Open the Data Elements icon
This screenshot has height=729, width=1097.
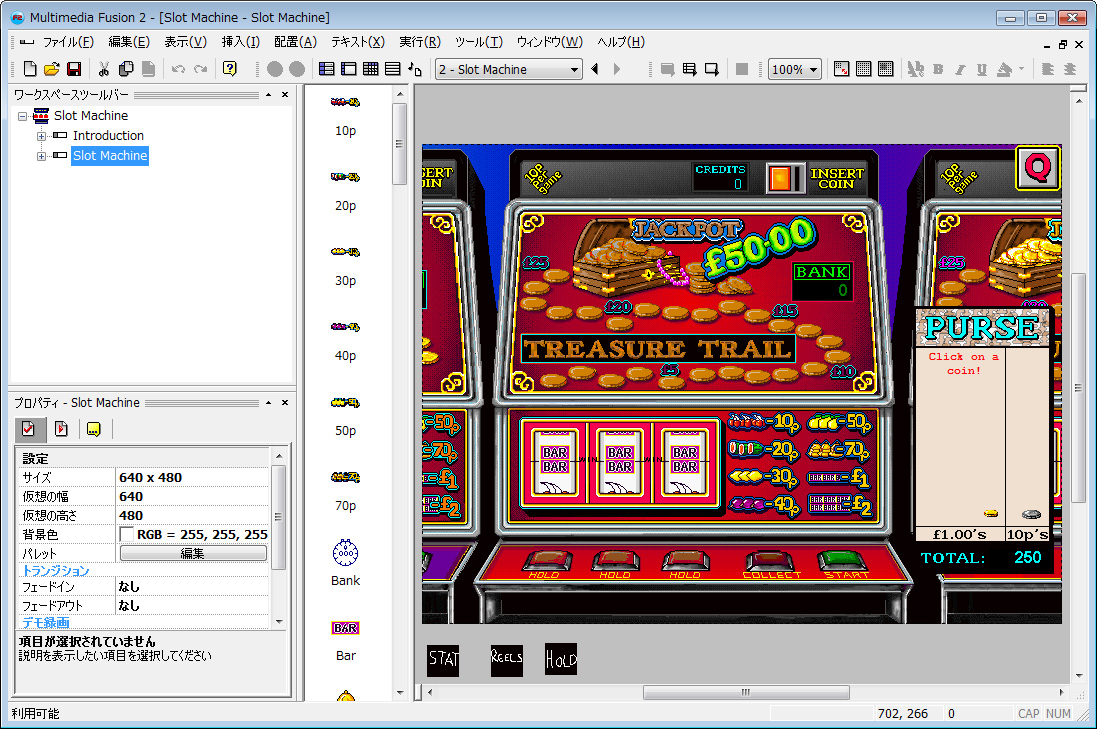point(415,69)
